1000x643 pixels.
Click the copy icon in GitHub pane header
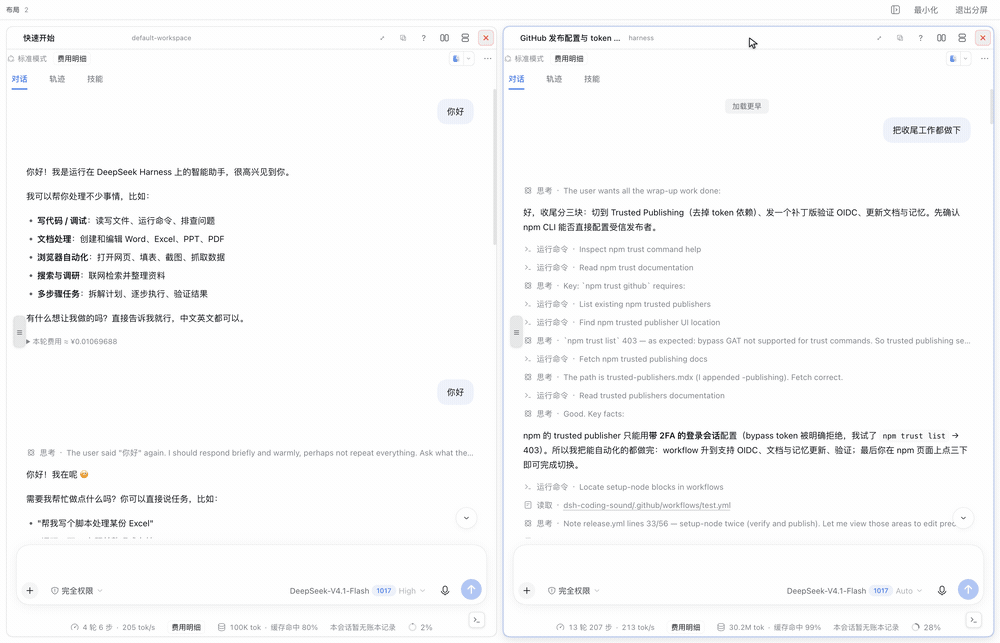900,38
